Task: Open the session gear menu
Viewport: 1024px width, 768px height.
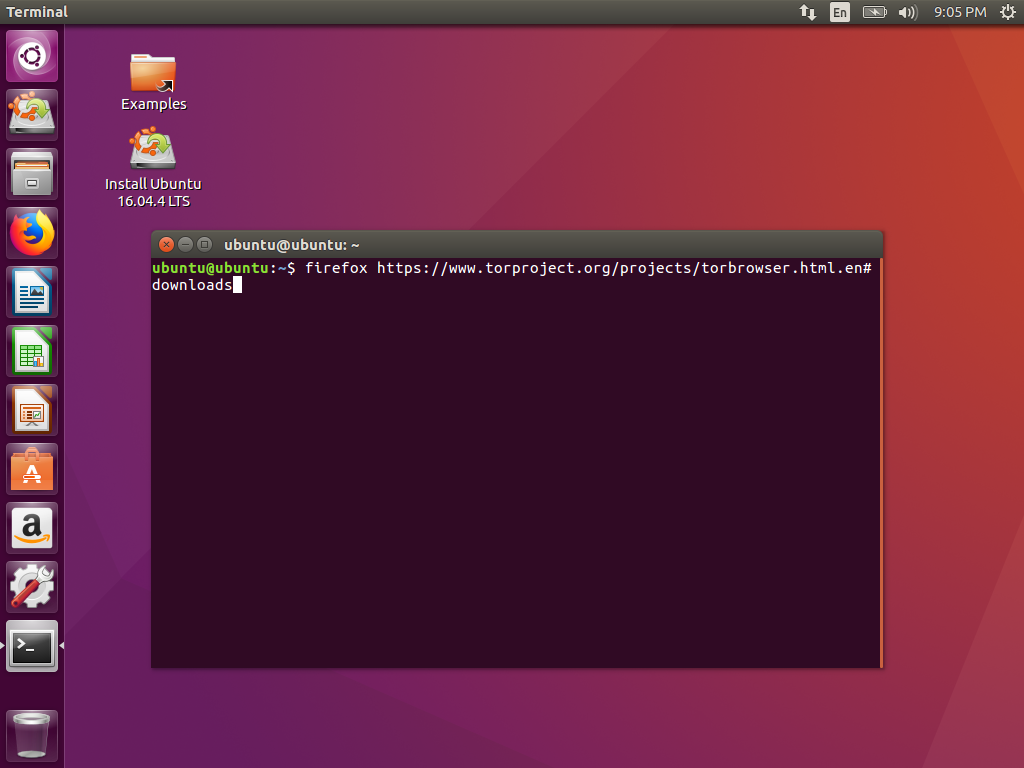Action: [x=1008, y=12]
